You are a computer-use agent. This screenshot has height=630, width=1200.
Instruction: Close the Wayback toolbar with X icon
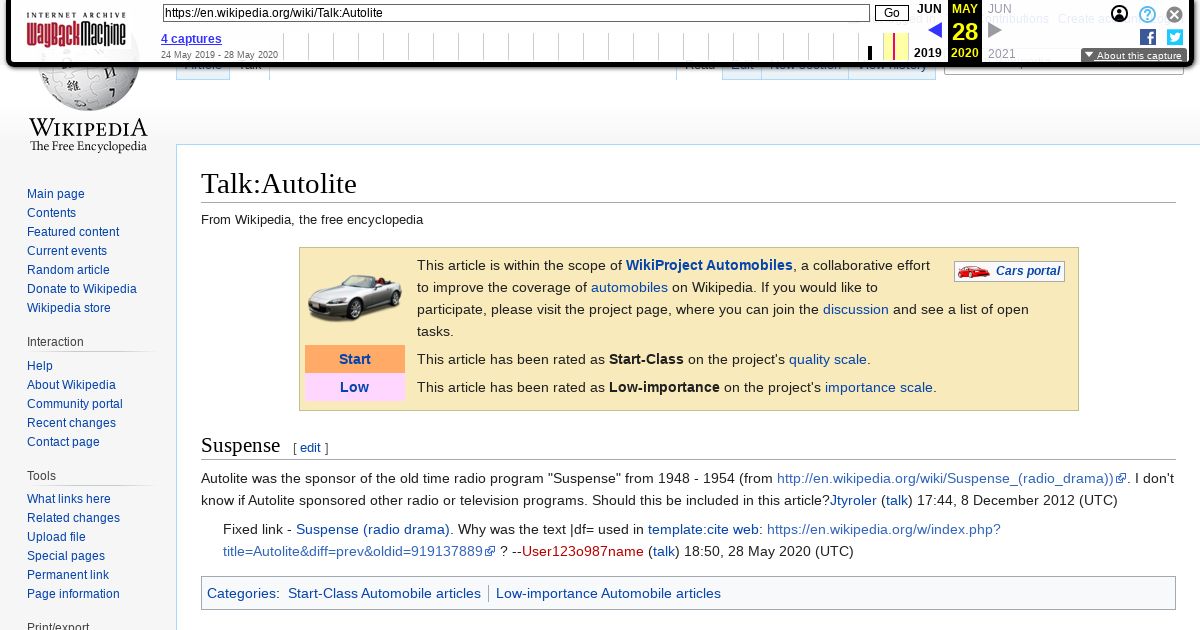(x=1175, y=14)
